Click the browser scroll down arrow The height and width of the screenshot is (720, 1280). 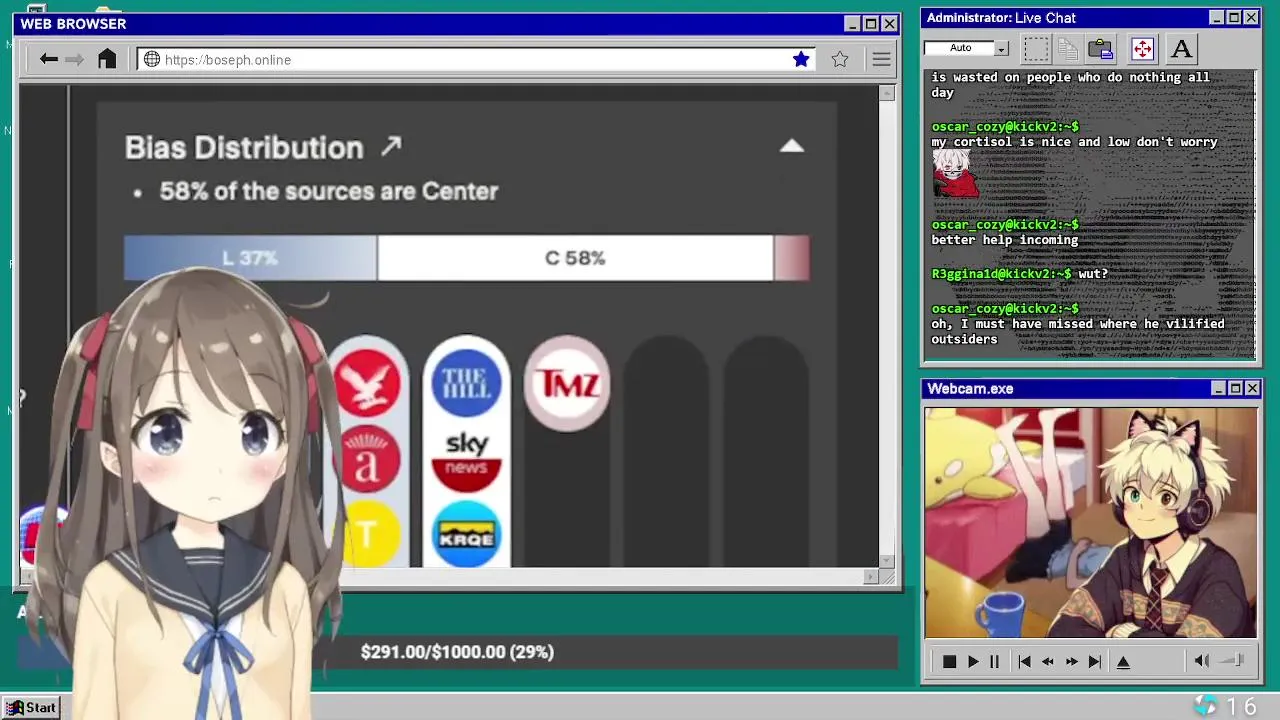click(x=887, y=561)
